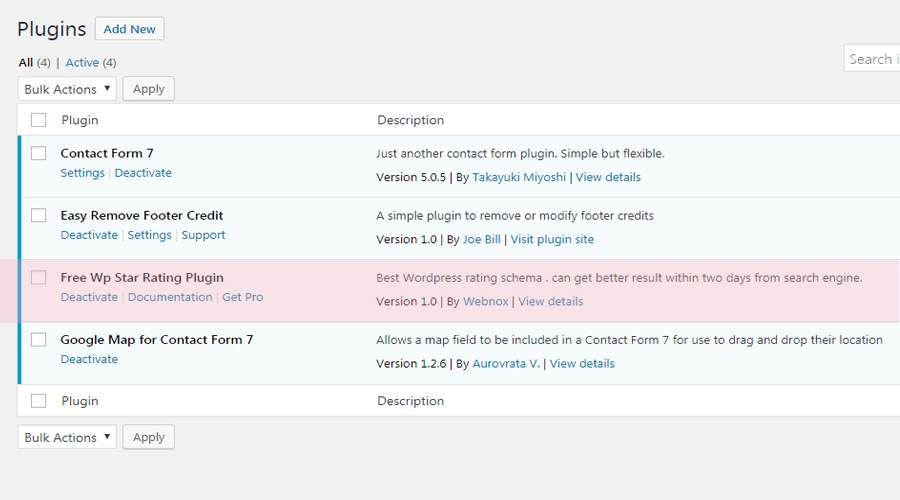The width and height of the screenshot is (900, 500).
Task: Open Documentation for Star Rating plugin
Action: [x=170, y=297]
